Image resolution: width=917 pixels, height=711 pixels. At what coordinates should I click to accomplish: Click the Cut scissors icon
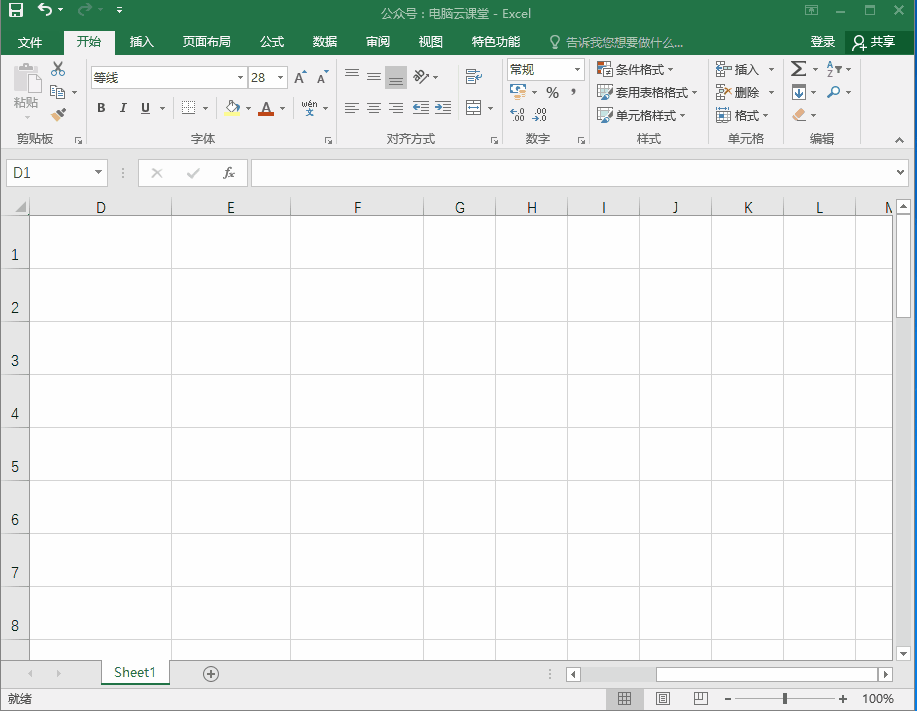coord(57,69)
